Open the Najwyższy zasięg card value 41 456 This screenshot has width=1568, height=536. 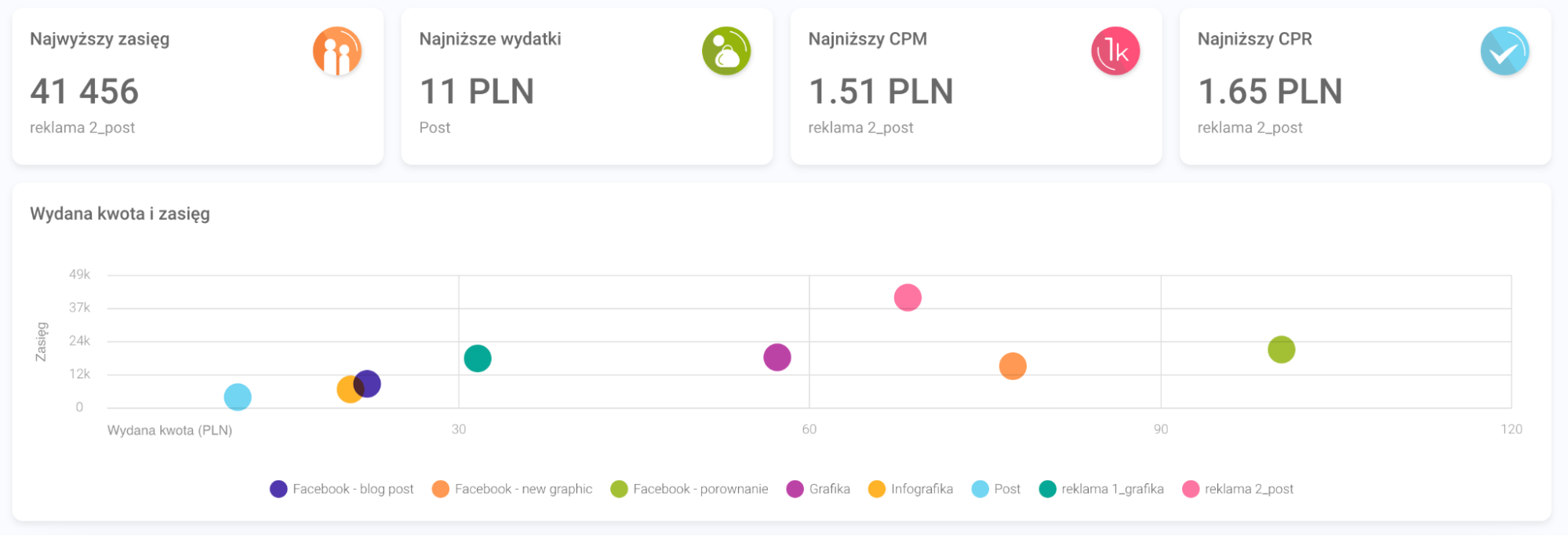85,92
